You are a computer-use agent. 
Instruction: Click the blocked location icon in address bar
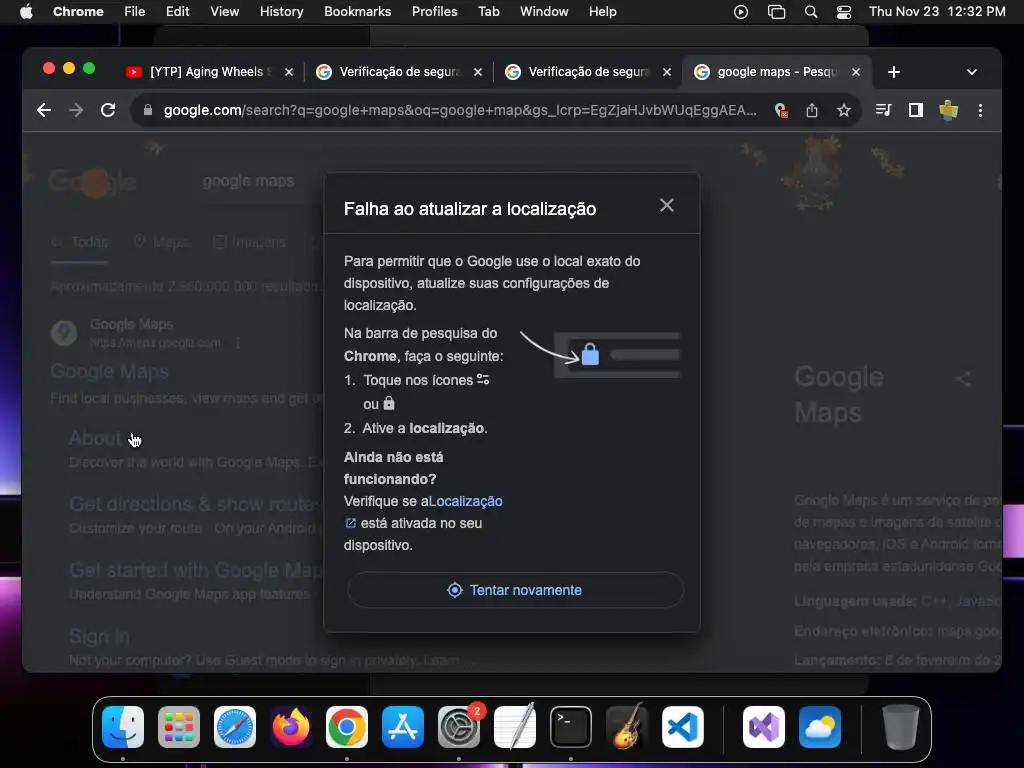781,110
